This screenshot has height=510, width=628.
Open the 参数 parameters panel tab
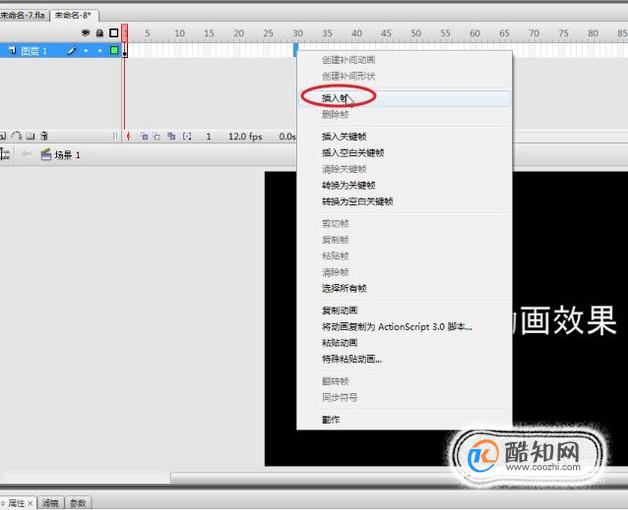[x=78, y=503]
